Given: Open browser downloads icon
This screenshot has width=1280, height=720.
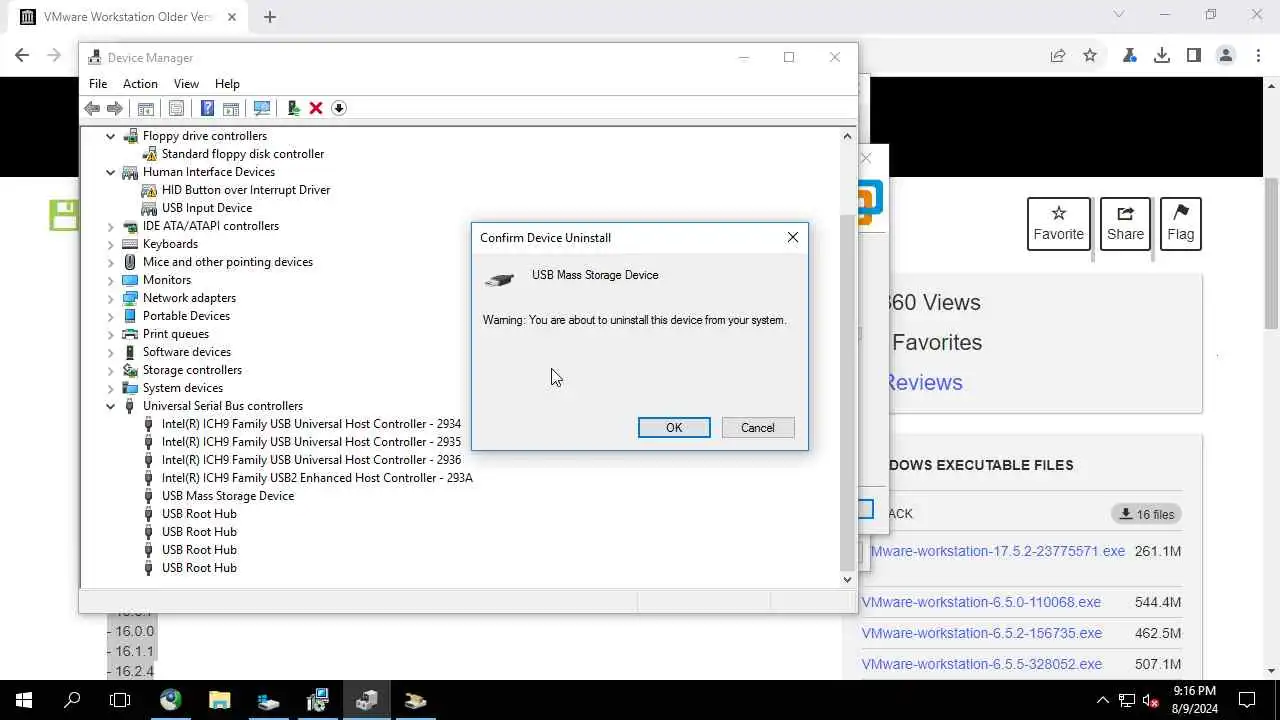Looking at the screenshot, I should pos(1162,56).
